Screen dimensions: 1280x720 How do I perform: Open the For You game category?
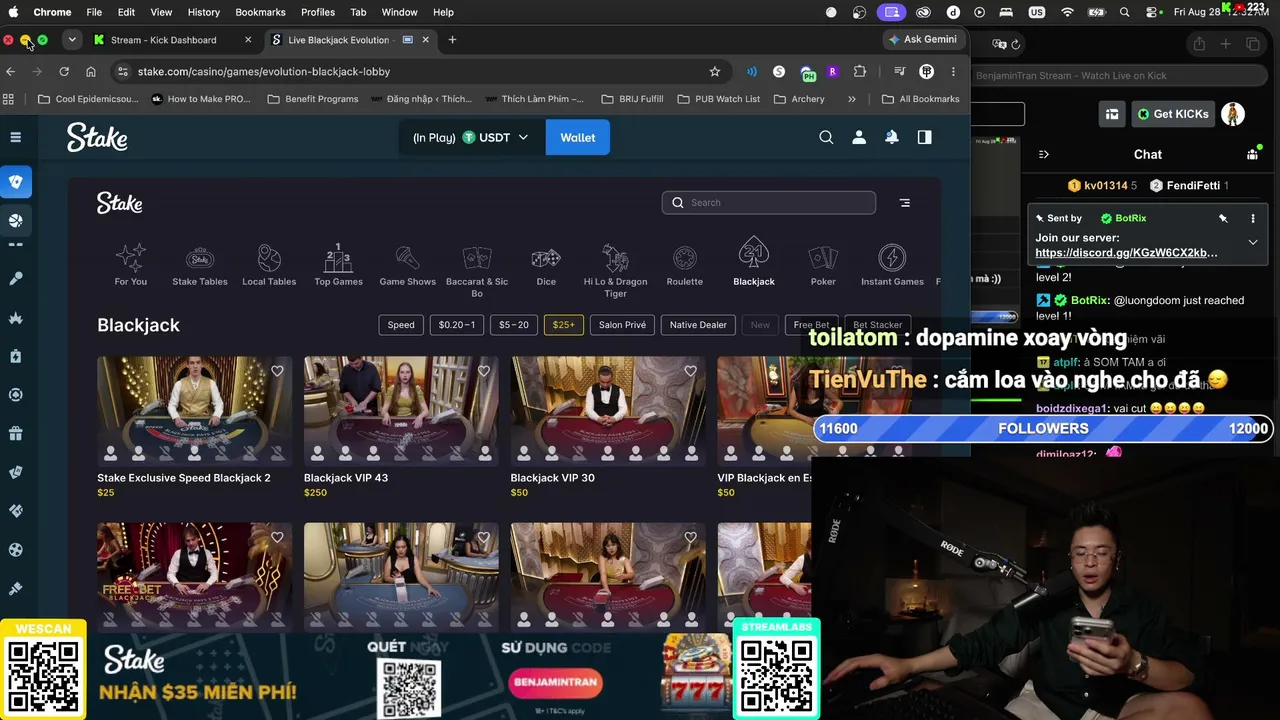[130, 266]
